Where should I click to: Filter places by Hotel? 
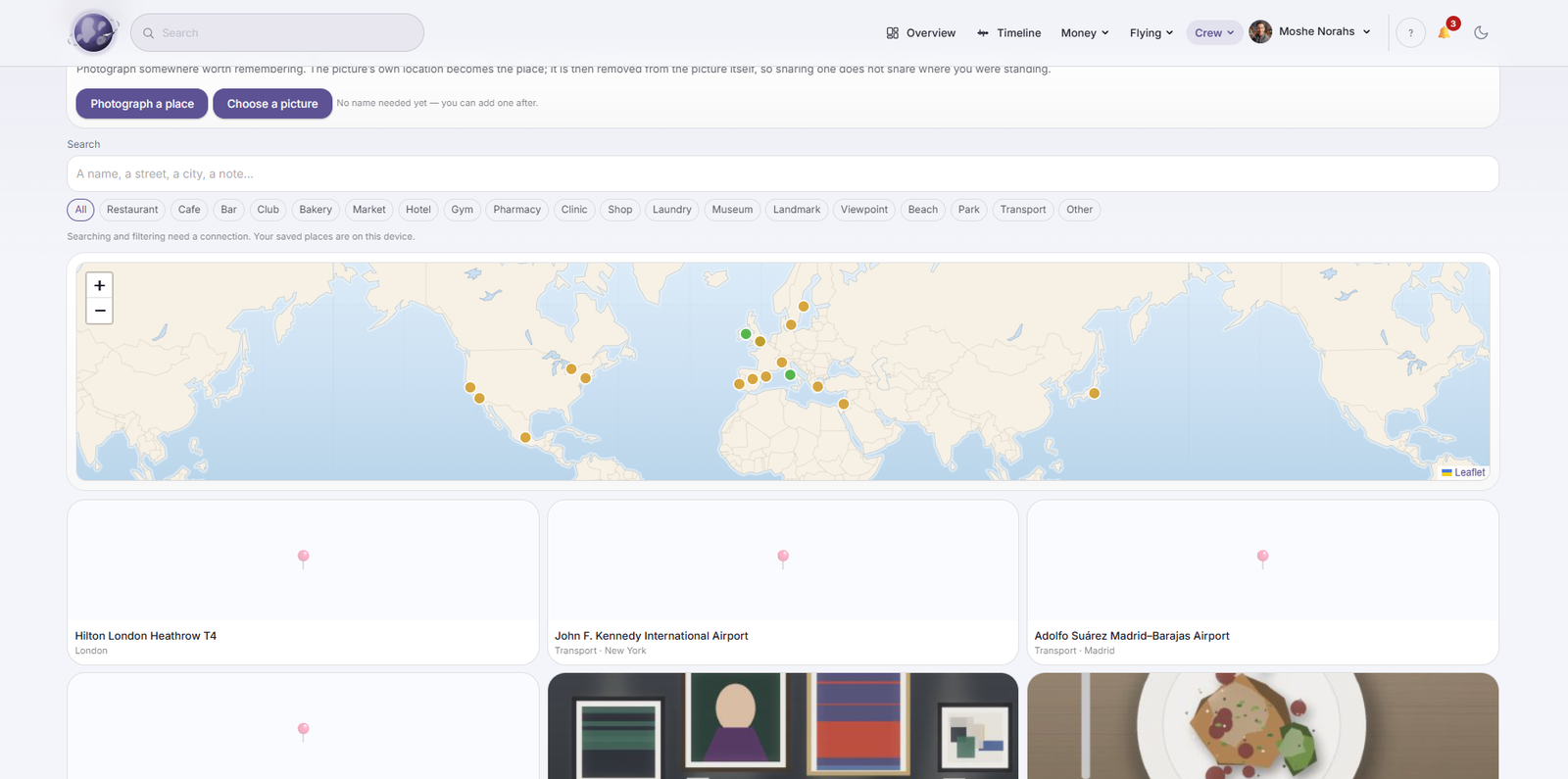pos(418,210)
